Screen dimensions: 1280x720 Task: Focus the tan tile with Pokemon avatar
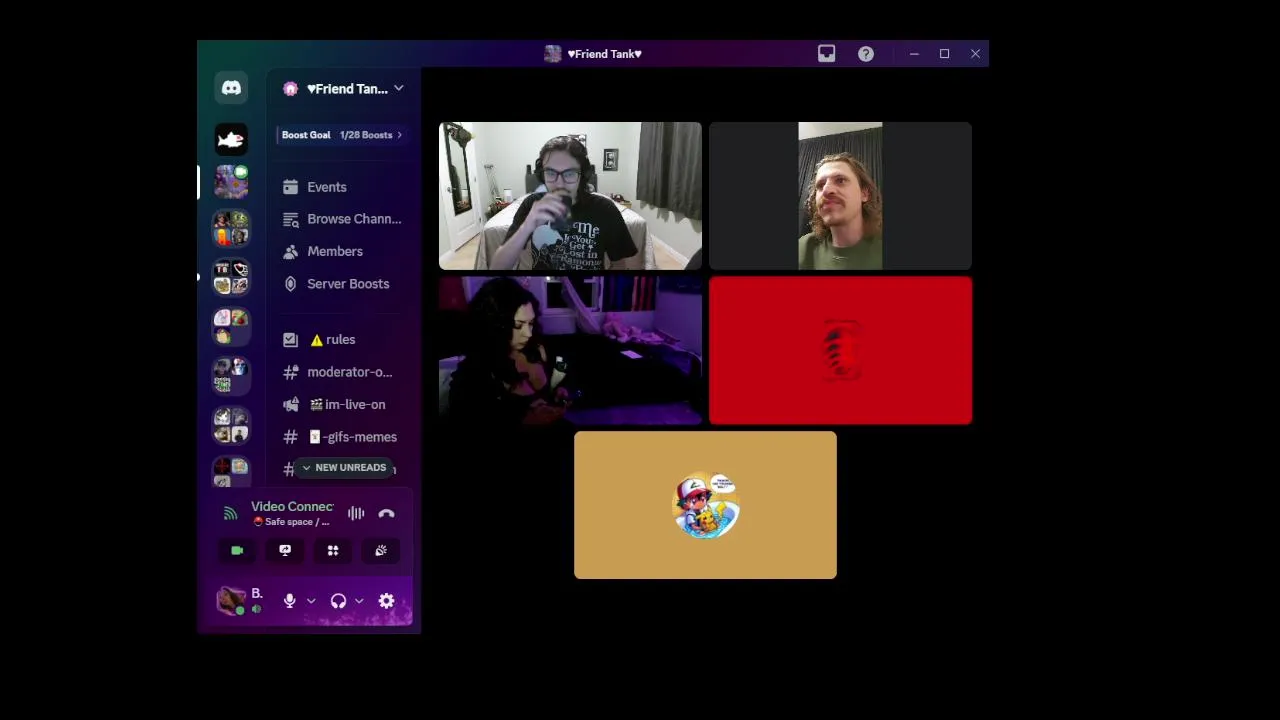pyautogui.click(x=705, y=505)
